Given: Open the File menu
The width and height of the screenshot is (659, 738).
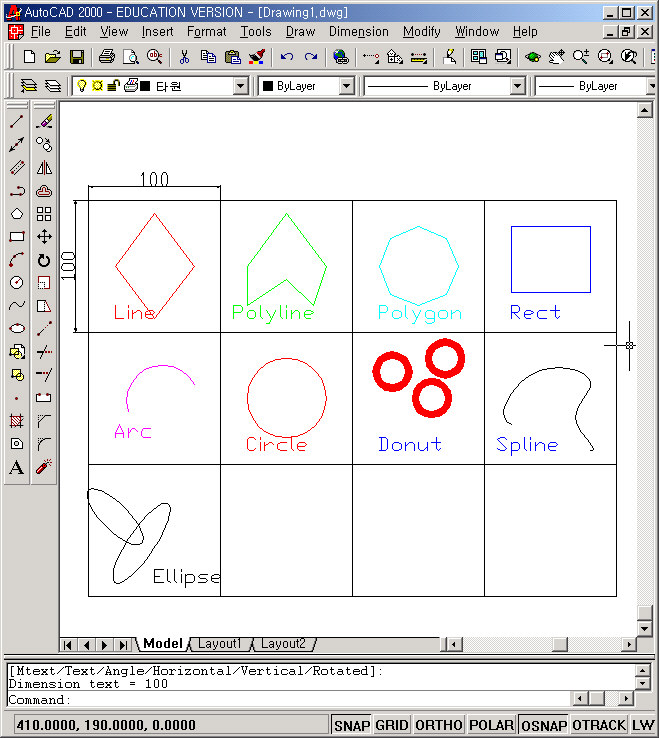Looking at the screenshot, I should (x=40, y=32).
